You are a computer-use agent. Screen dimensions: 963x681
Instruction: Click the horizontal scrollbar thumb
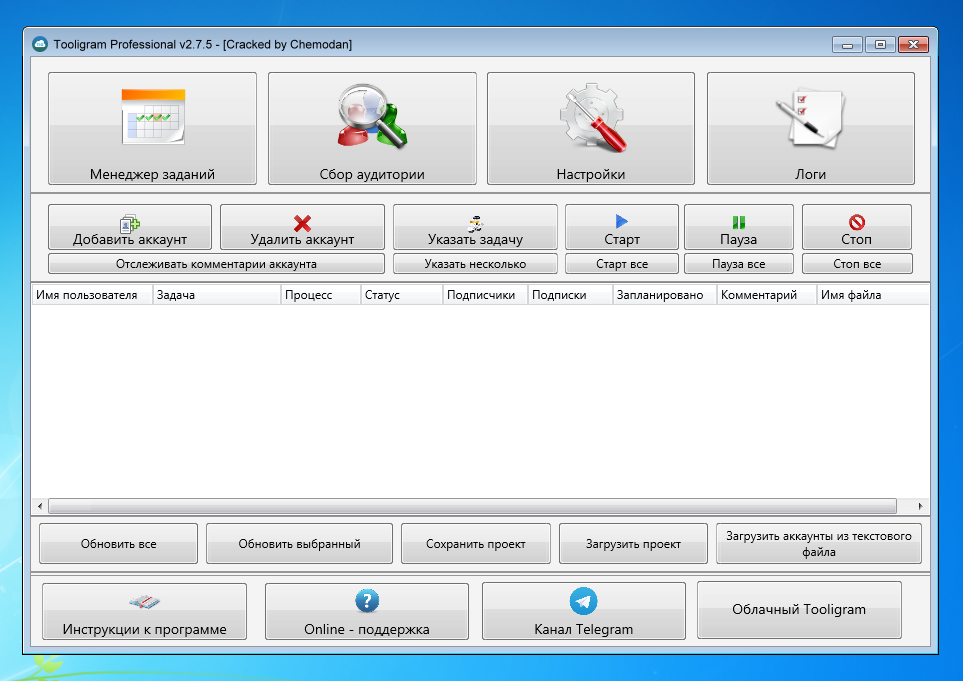(472, 506)
